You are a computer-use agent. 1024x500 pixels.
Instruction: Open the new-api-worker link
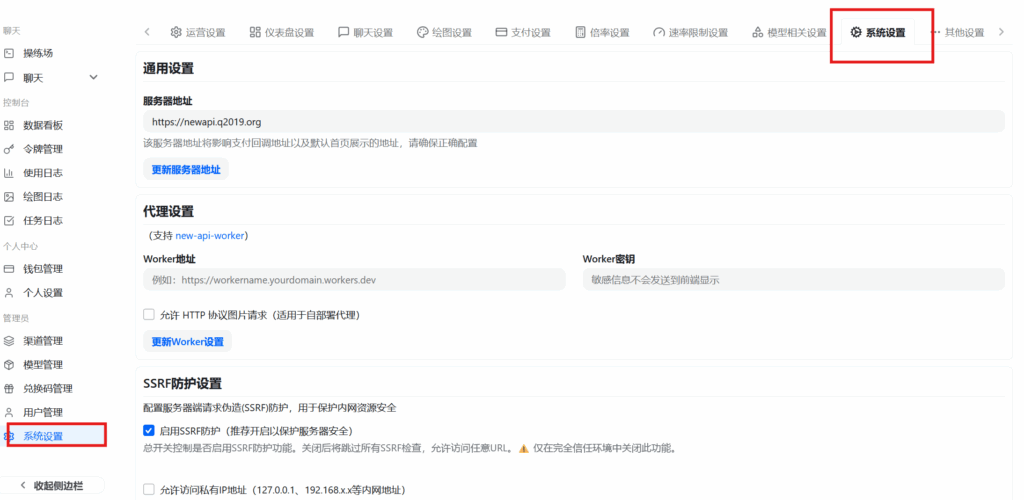pyautogui.click(x=211, y=236)
